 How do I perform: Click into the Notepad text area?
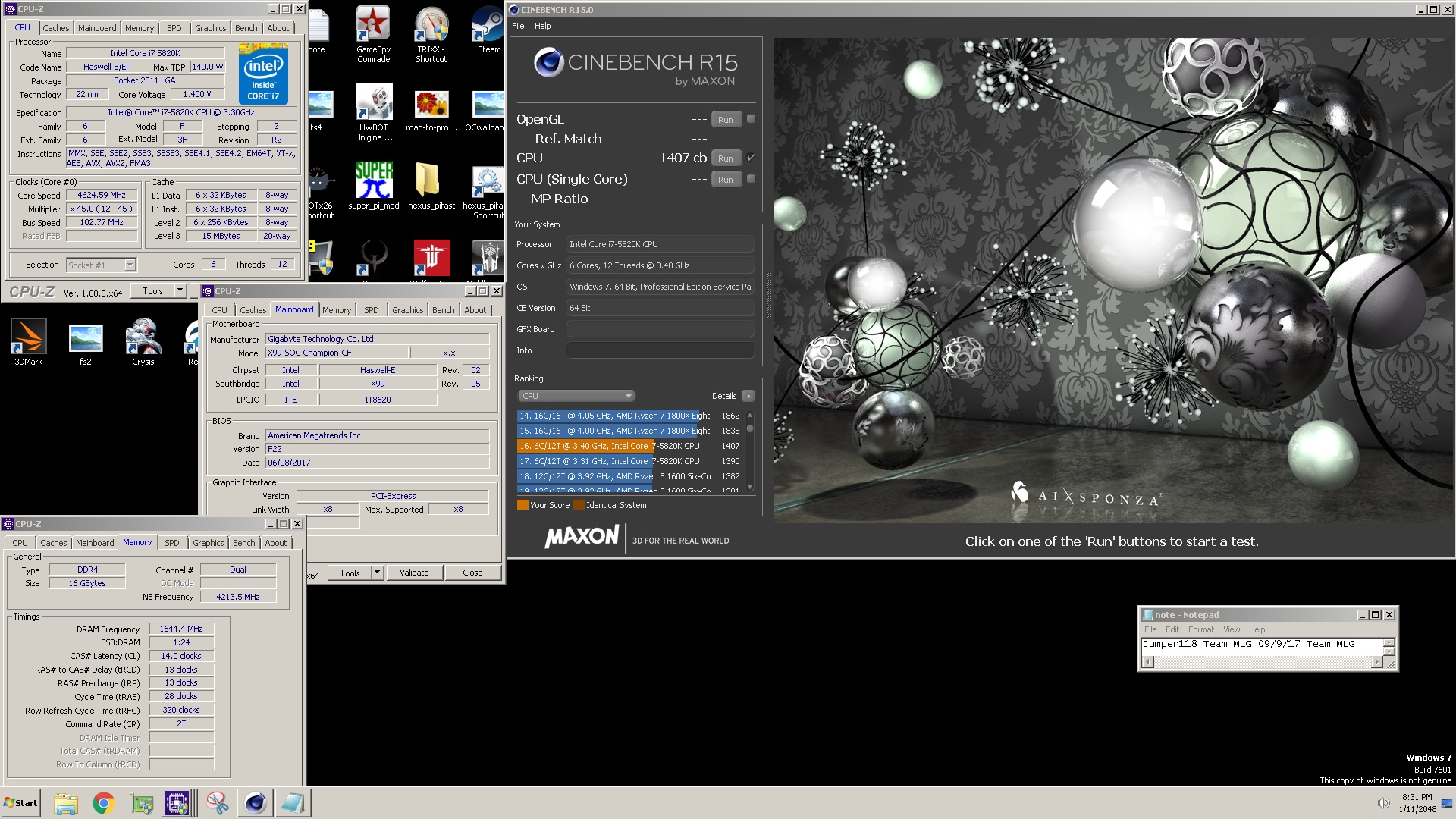(x=1263, y=647)
